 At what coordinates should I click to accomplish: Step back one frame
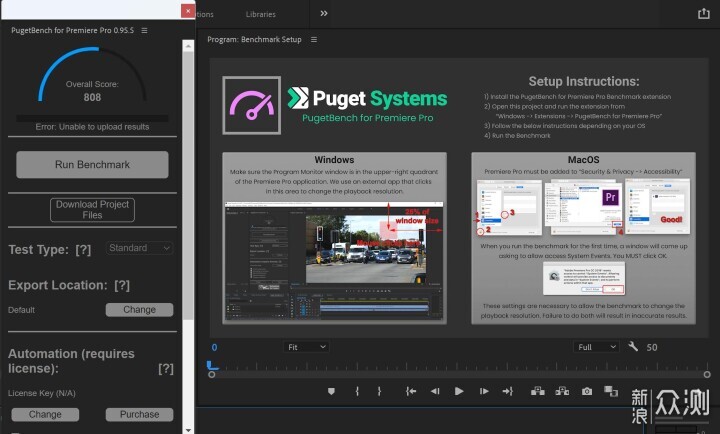click(x=435, y=391)
